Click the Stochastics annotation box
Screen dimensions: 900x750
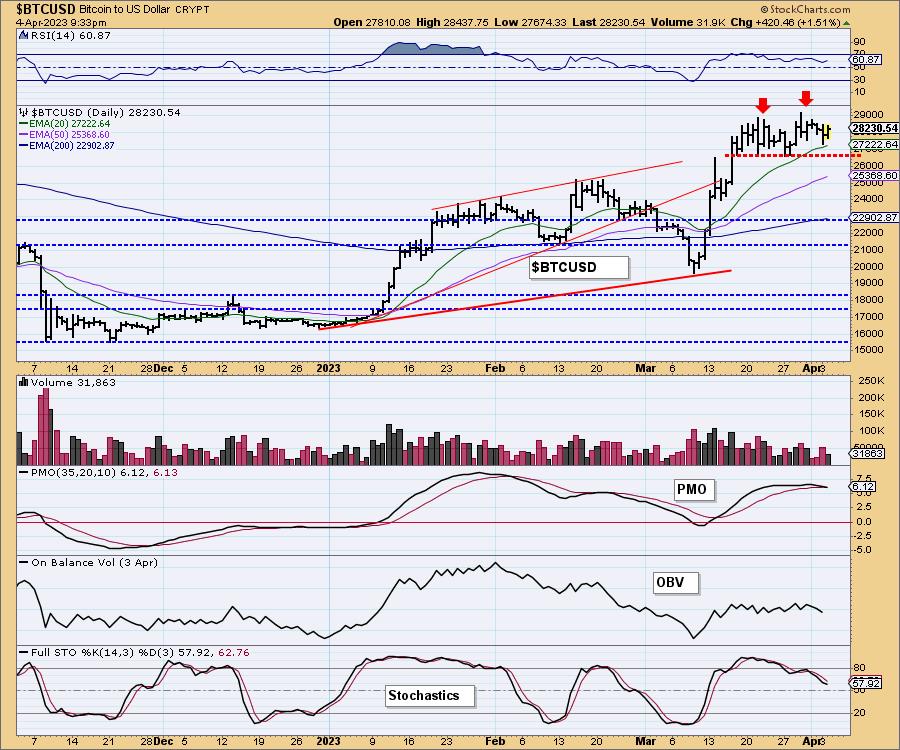430,695
